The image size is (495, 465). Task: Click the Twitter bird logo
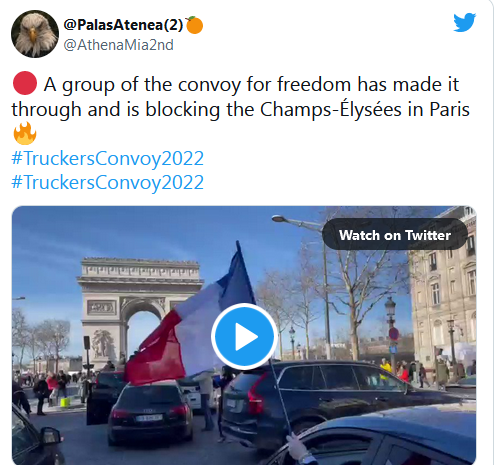coord(464,22)
